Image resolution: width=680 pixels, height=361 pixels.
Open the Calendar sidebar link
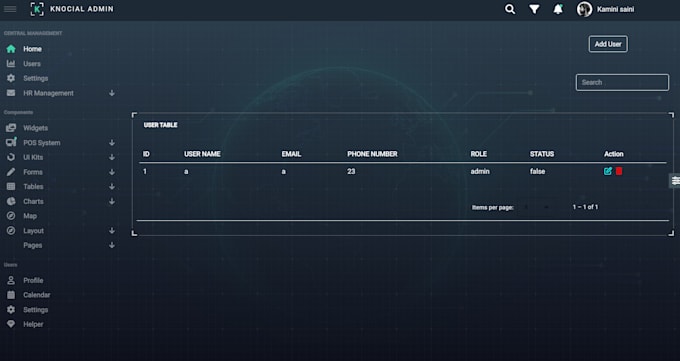pos(36,295)
